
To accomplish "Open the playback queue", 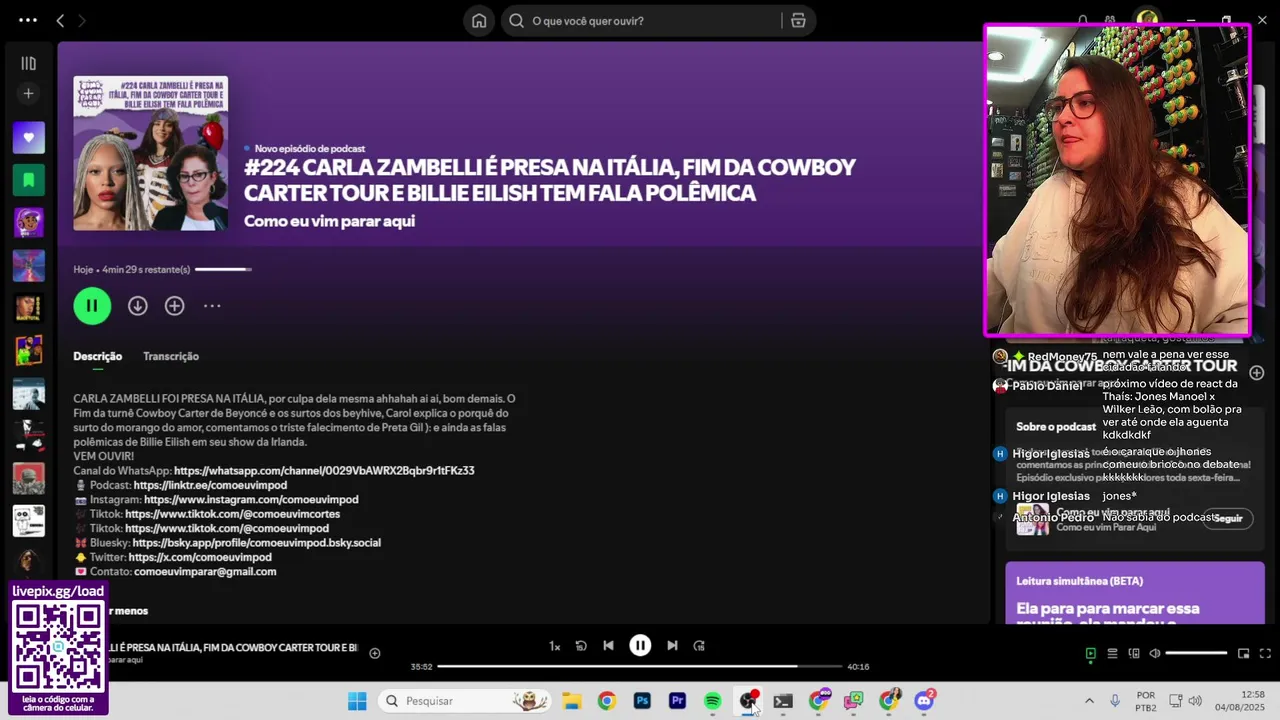I will tap(1112, 653).
